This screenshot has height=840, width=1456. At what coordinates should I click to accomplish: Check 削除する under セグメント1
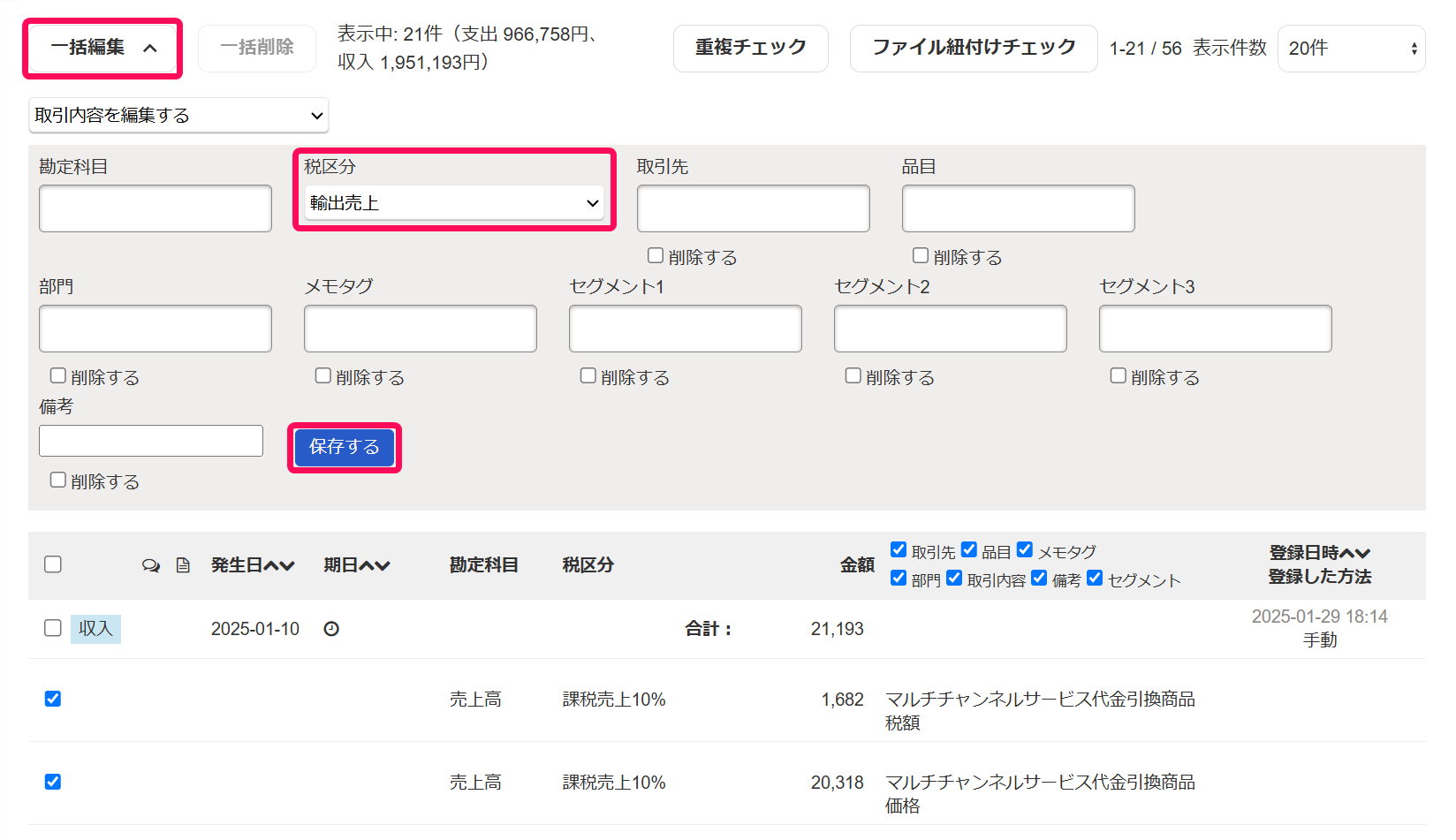588,375
